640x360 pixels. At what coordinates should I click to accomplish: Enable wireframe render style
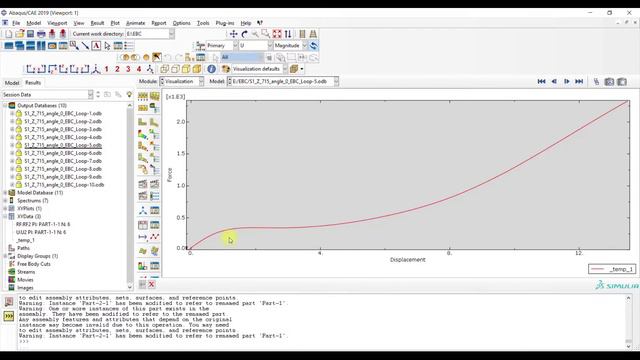tap(164, 69)
